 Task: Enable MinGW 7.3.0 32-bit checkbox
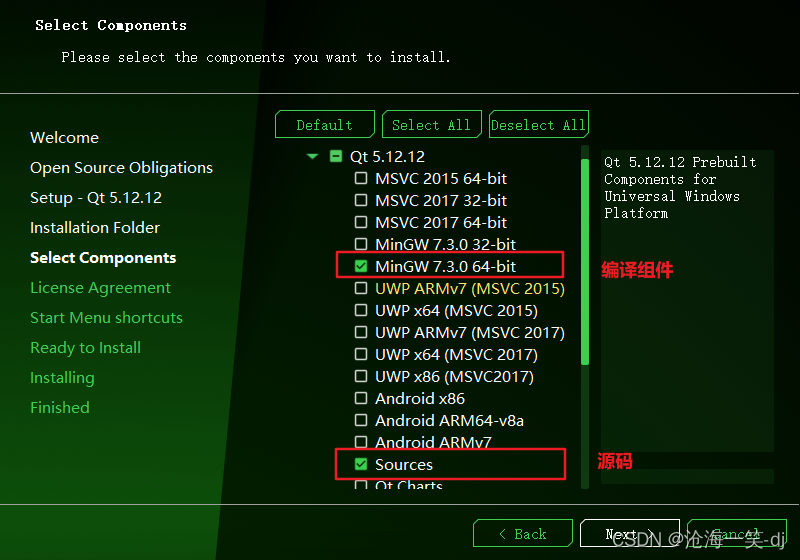click(x=361, y=244)
